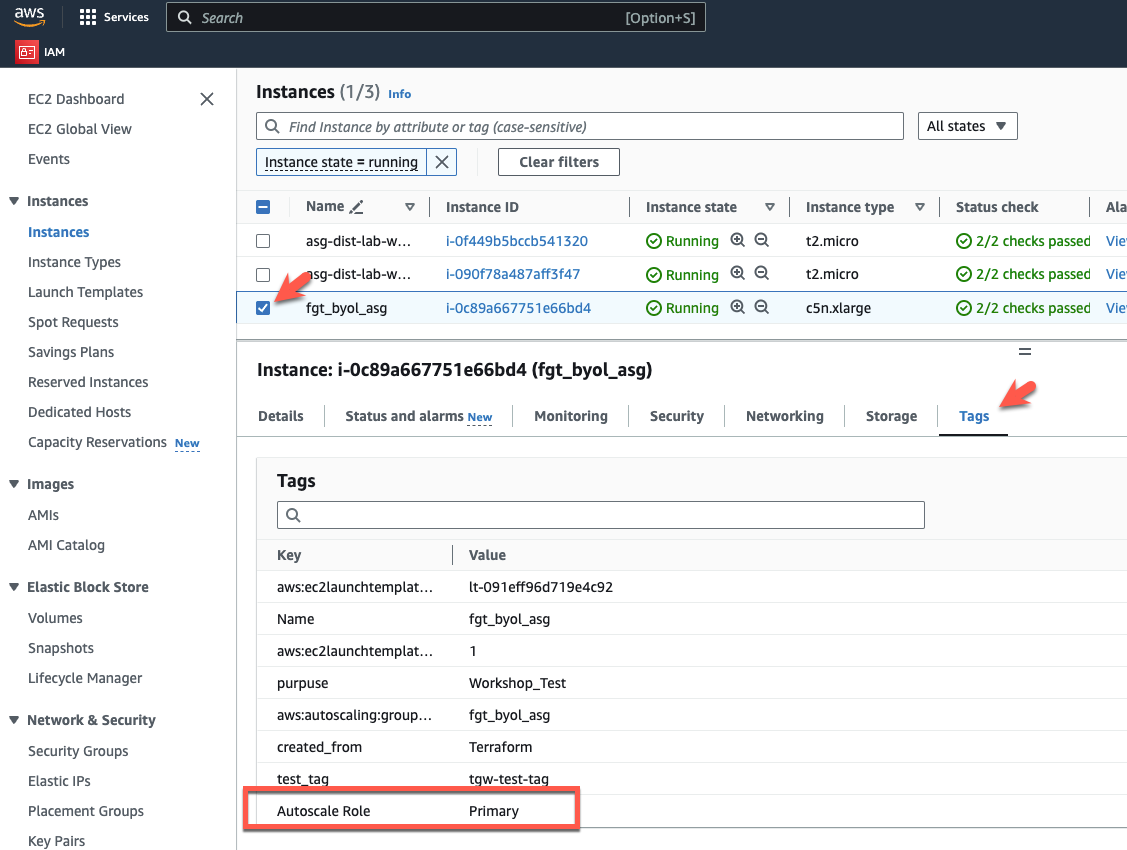This screenshot has height=850, width=1127.
Task: Click the Autoscale Role tag value Primary
Action: click(494, 811)
